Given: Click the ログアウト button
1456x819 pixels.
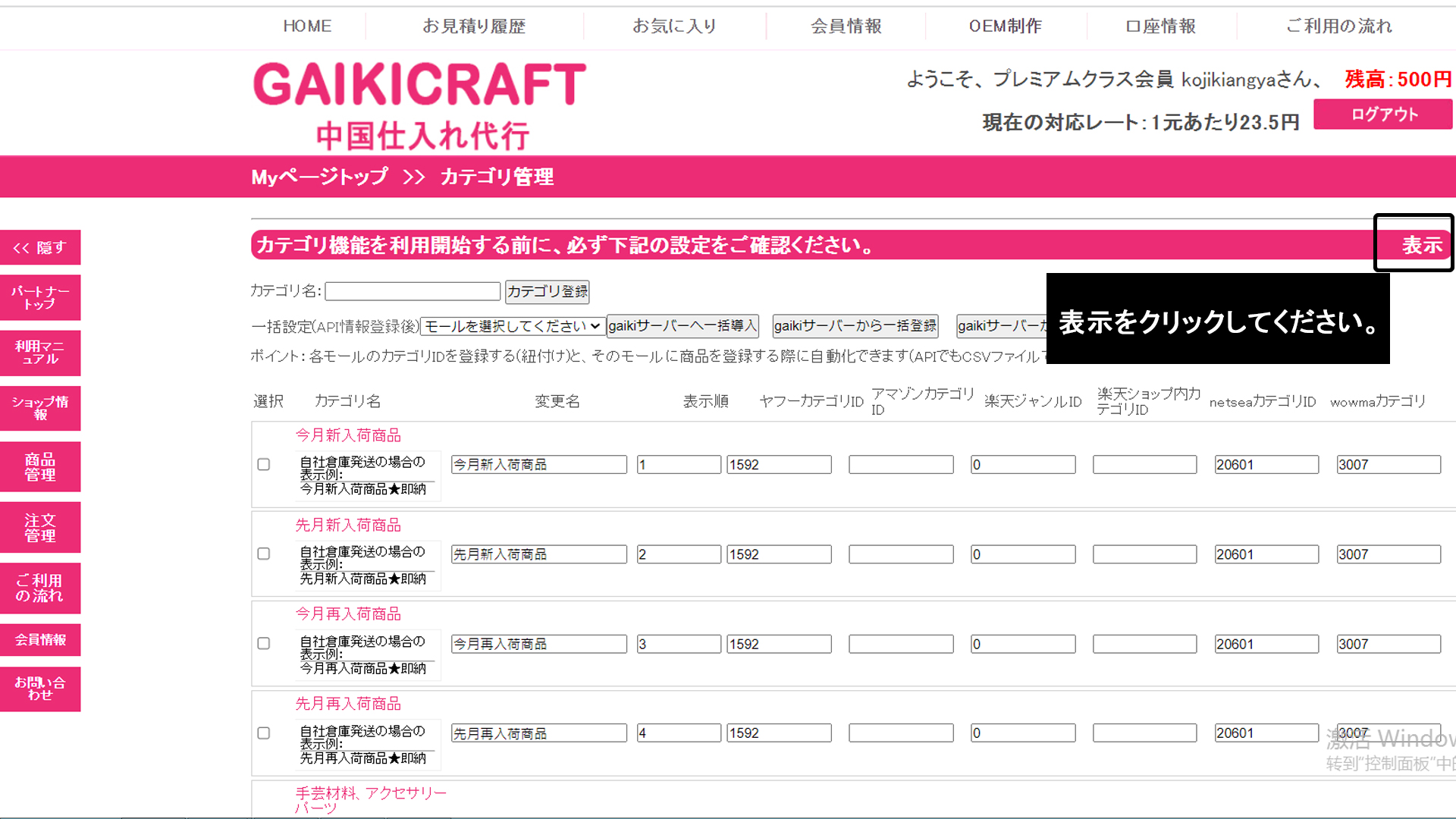Looking at the screenshot, I should pyautogui.click(x=1383, y=115).
